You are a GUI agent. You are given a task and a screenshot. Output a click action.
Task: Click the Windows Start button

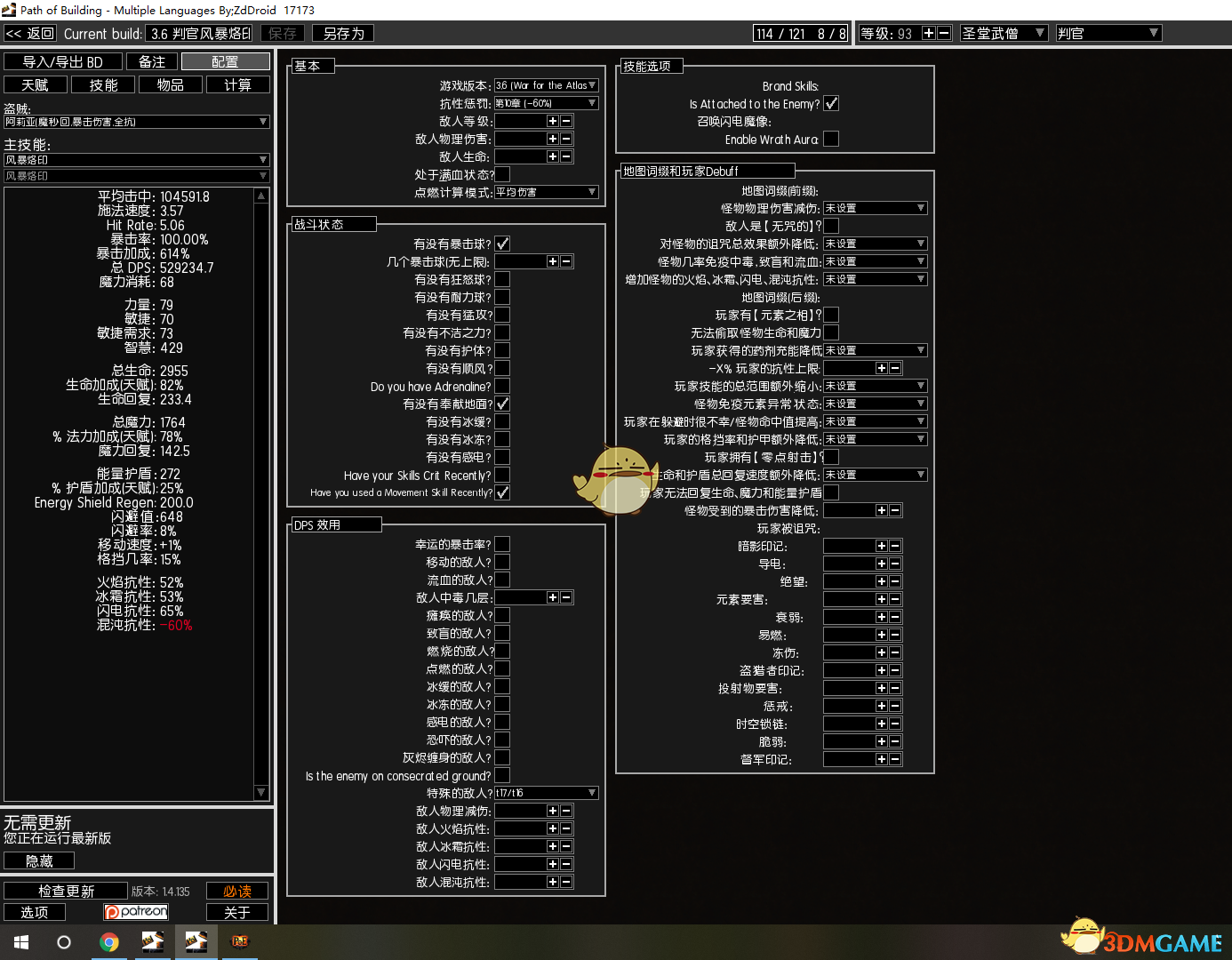pyautogui.click(x=21, y=942)
